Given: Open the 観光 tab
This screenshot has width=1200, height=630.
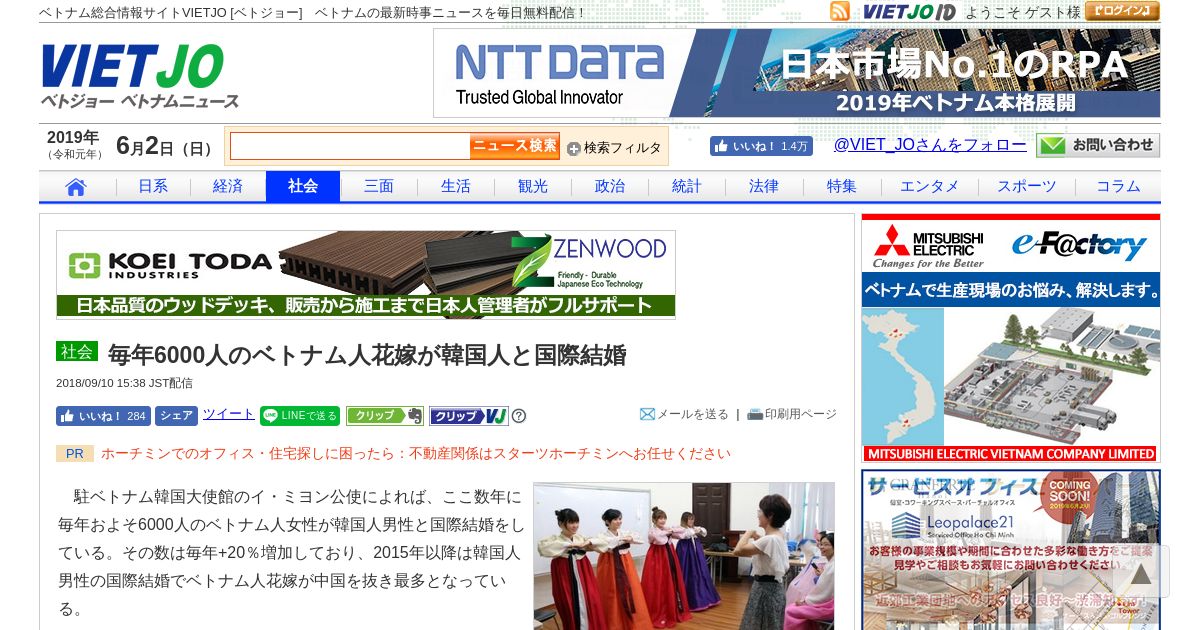Looking at the screenshot, I should pos(533,187).
